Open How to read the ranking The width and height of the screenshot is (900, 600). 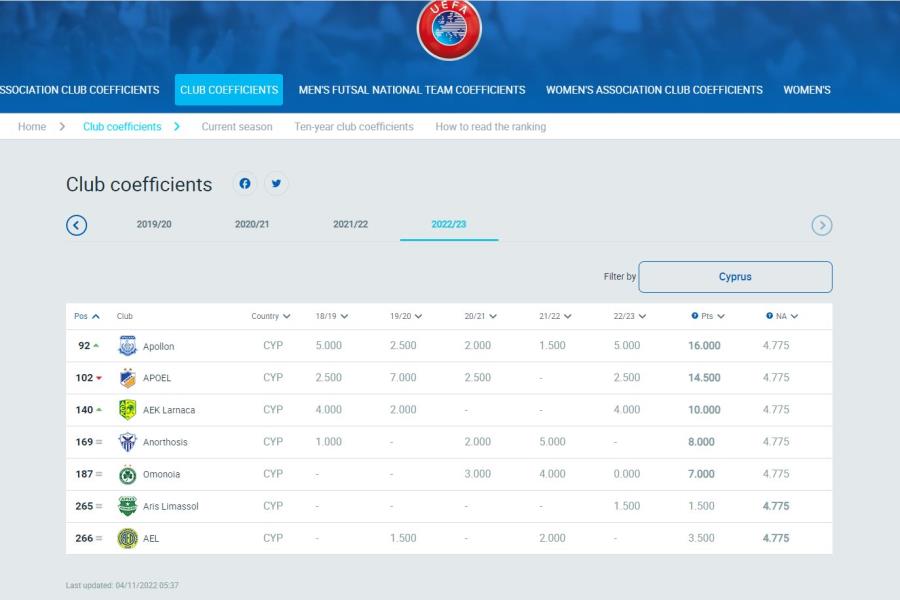click(491, 127)
